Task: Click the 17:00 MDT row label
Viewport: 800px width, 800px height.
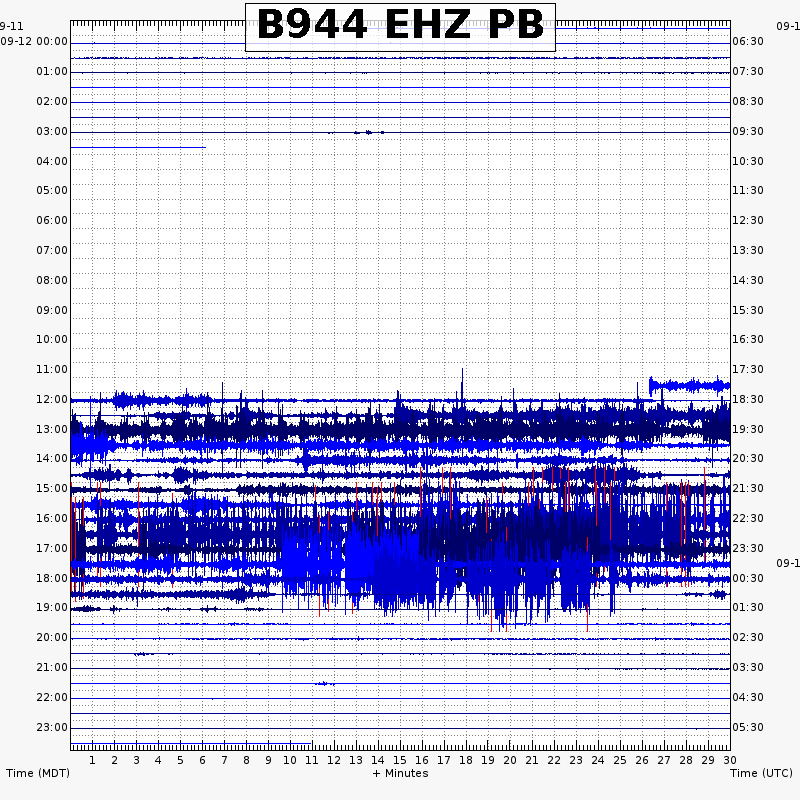Action: [x=52, y=549]
